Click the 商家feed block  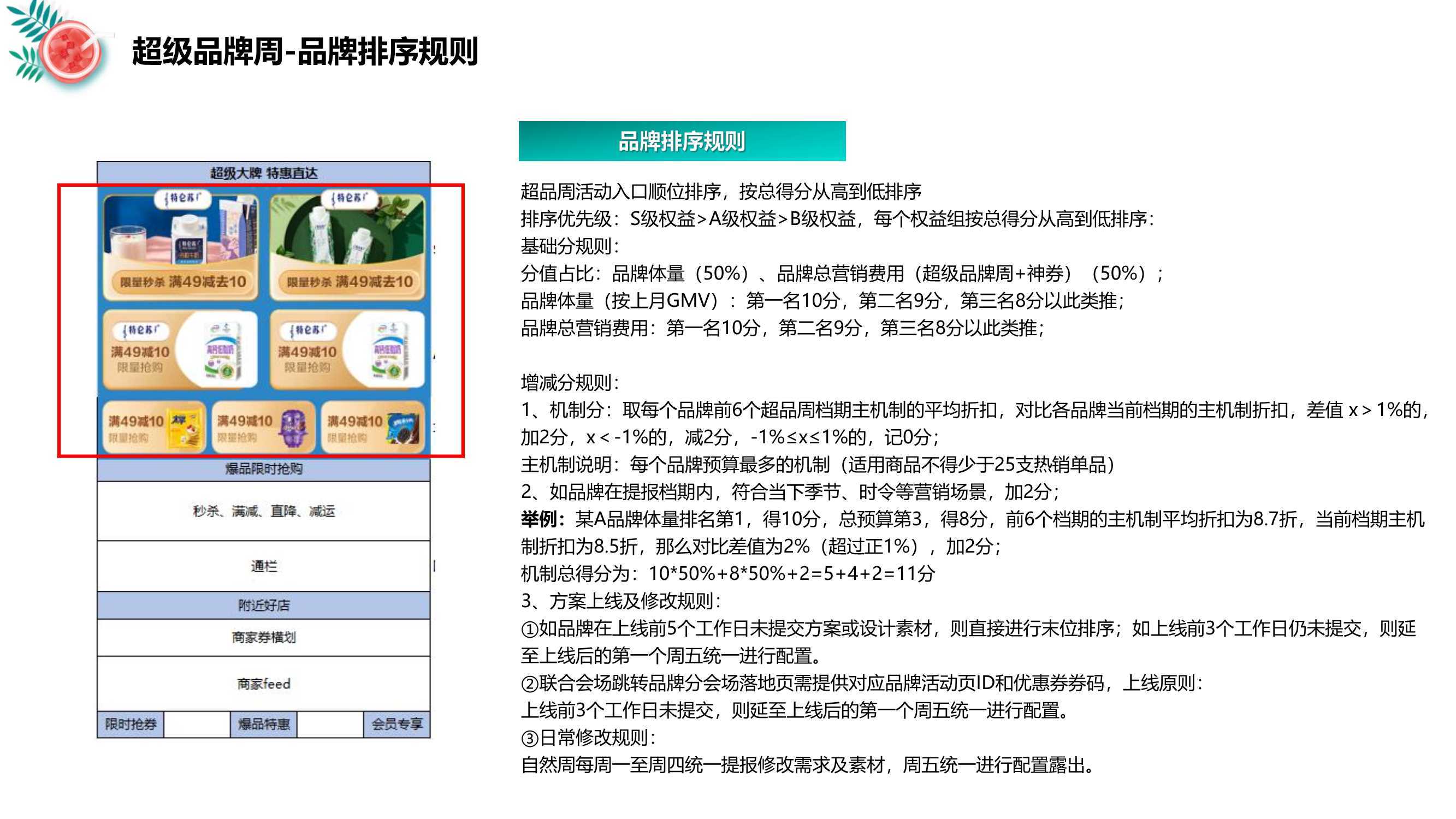[263, 684]
